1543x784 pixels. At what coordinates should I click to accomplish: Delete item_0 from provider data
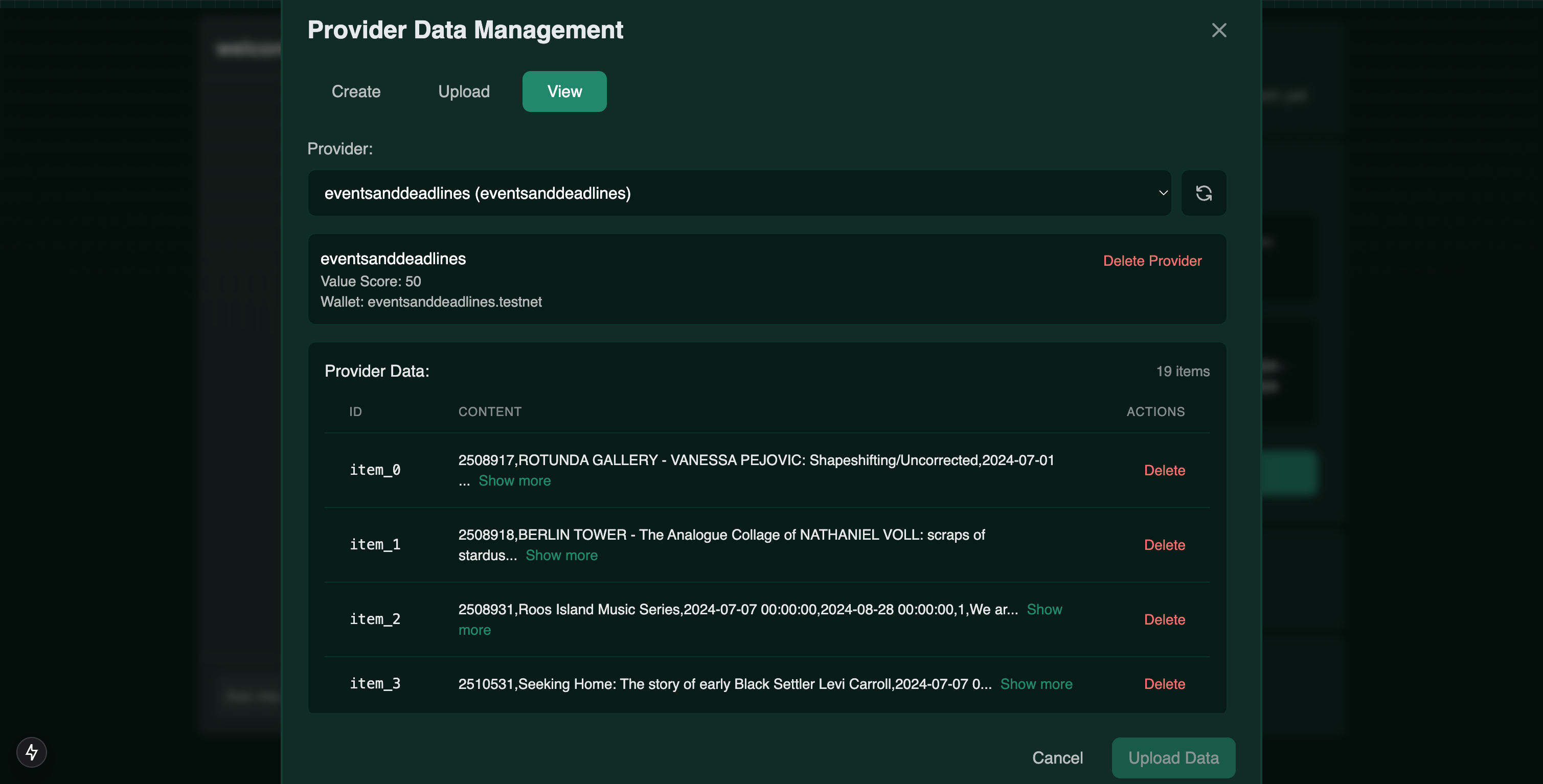[1164, 470]
